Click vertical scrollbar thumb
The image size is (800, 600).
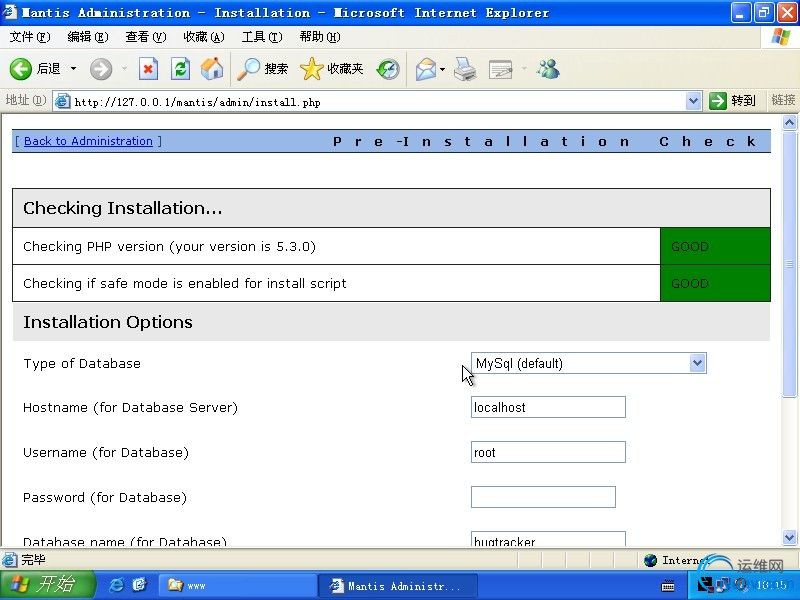(789, 263)
